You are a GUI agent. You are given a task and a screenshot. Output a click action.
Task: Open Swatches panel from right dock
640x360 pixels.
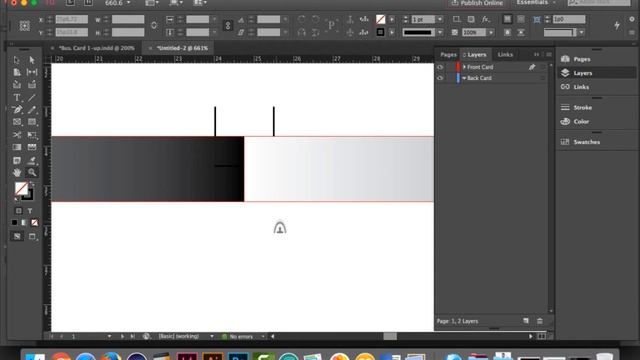pos(587,142)
